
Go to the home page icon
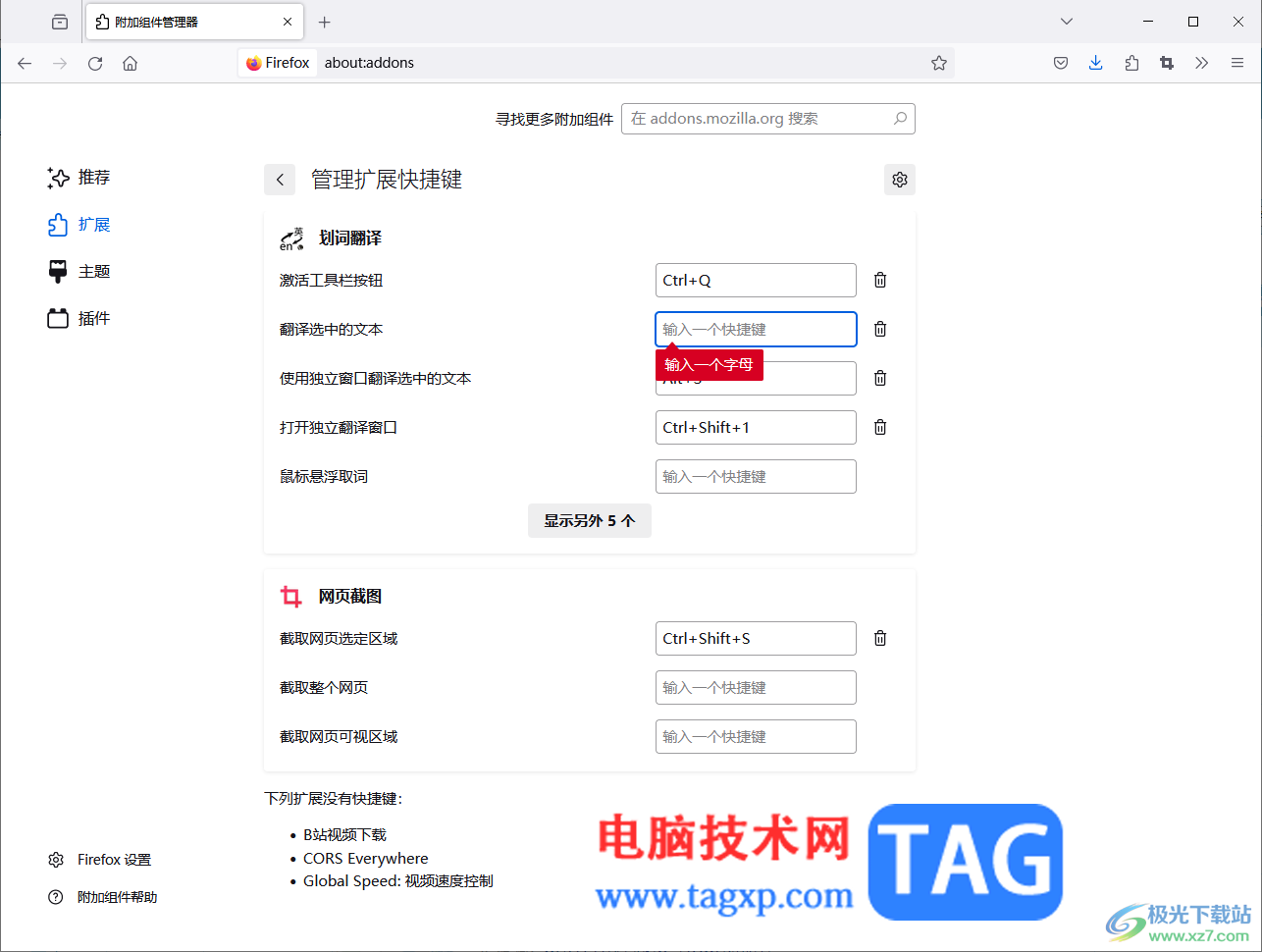coord(130,63)
